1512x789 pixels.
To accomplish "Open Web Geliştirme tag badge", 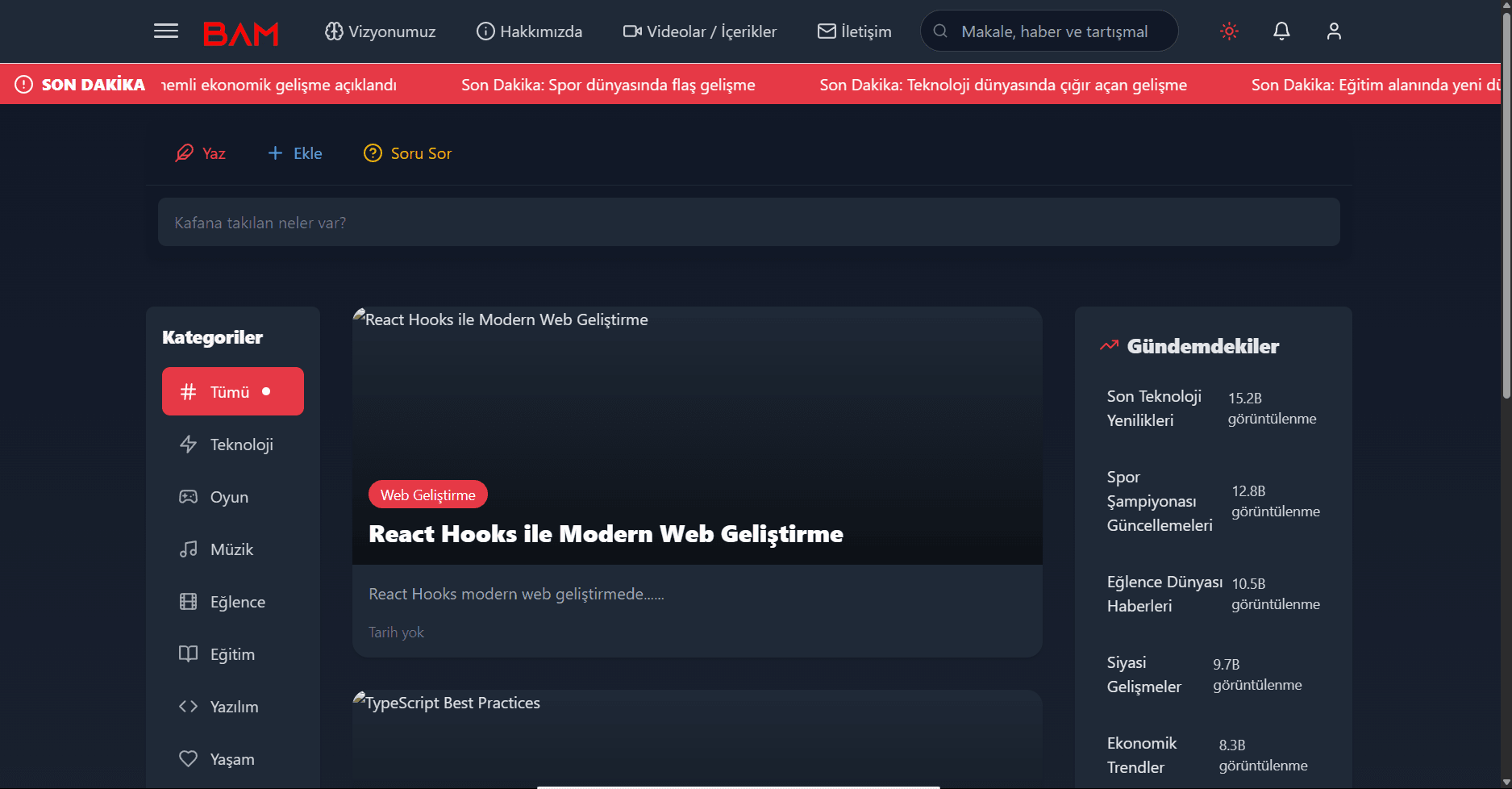I will 427,495.
